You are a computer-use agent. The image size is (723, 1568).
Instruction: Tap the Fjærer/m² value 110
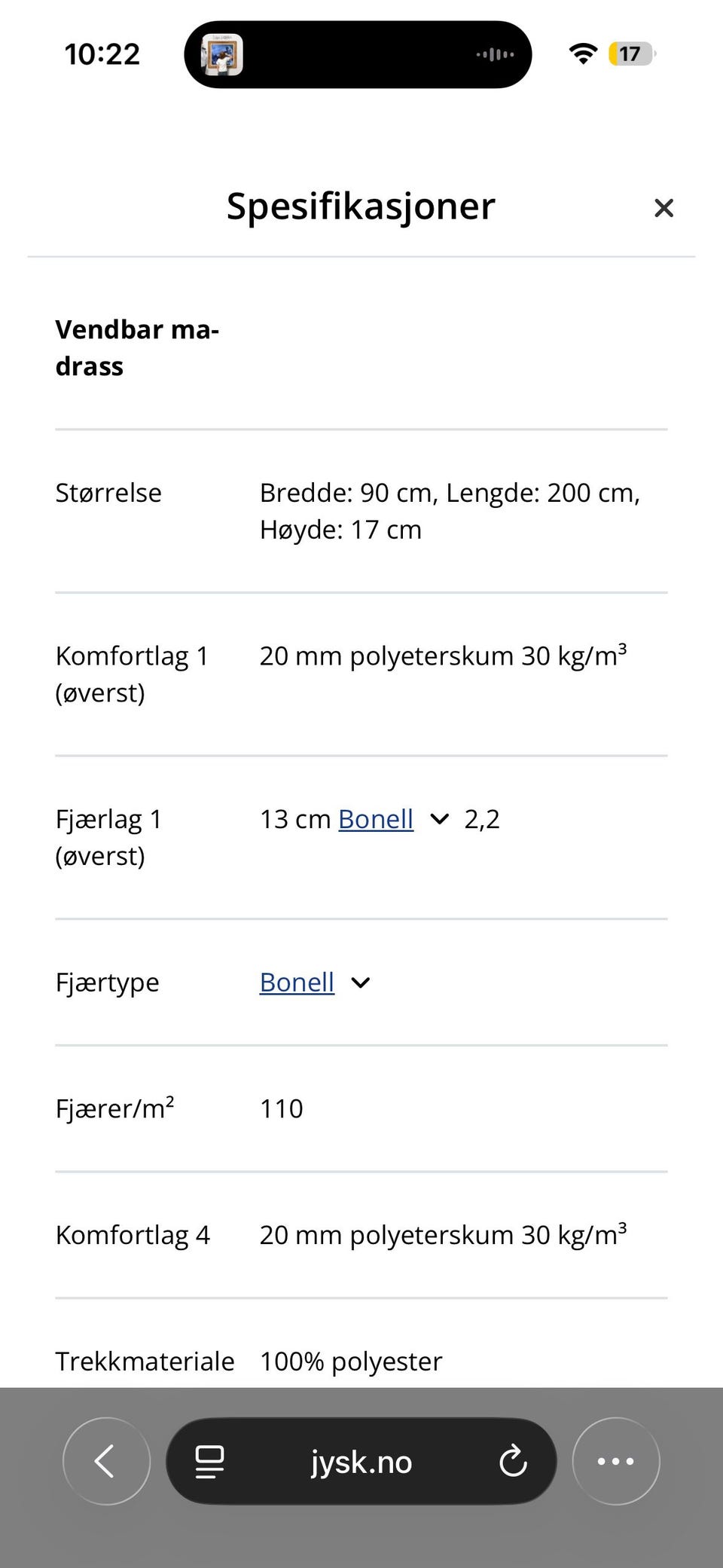click(282, 1108)
